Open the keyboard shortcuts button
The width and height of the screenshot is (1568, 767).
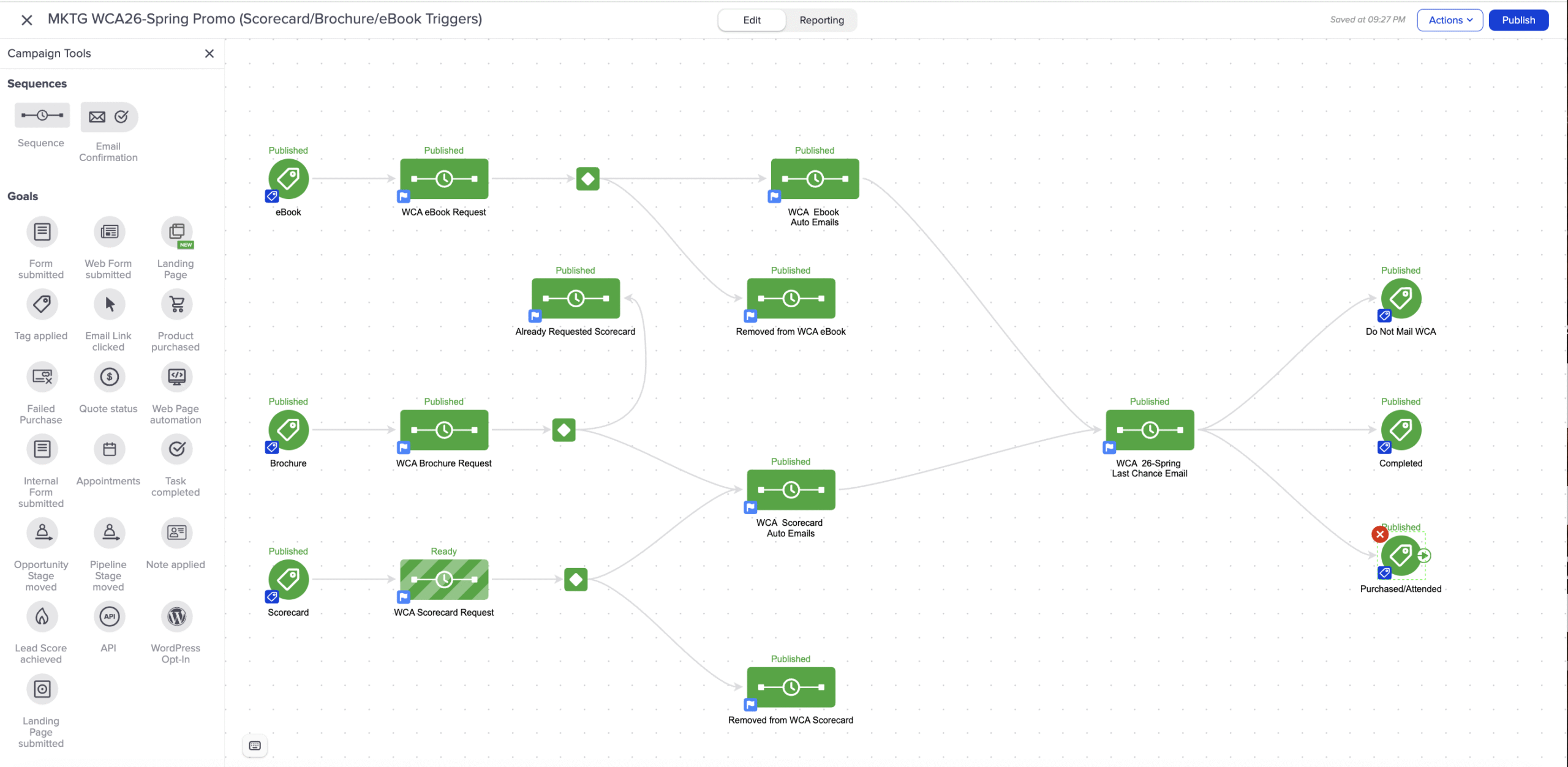tap(255, 746)
